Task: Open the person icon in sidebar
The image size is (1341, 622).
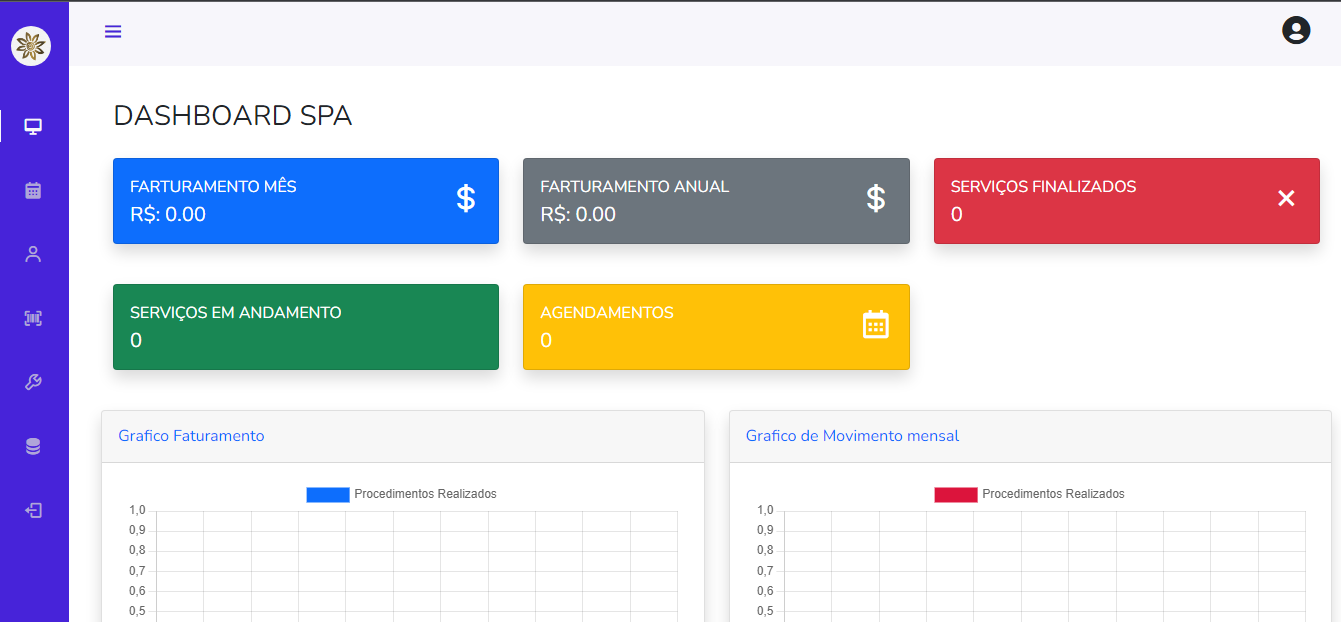Action: tap(33, 254)
